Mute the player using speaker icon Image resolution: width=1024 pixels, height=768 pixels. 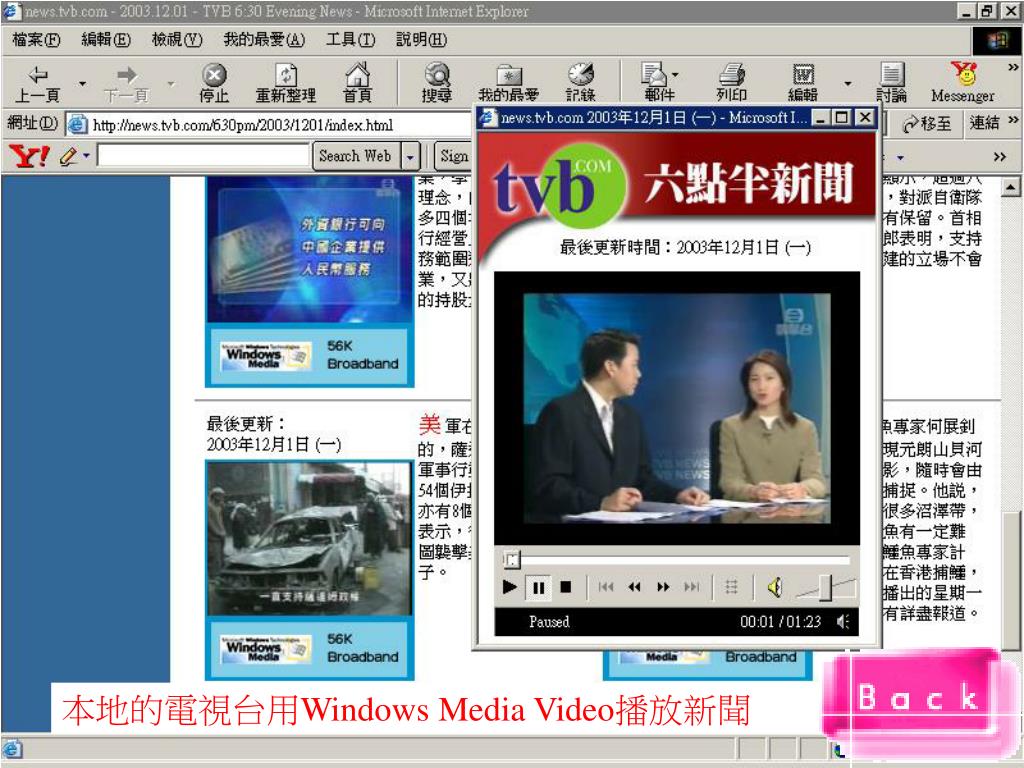[775, 587]
